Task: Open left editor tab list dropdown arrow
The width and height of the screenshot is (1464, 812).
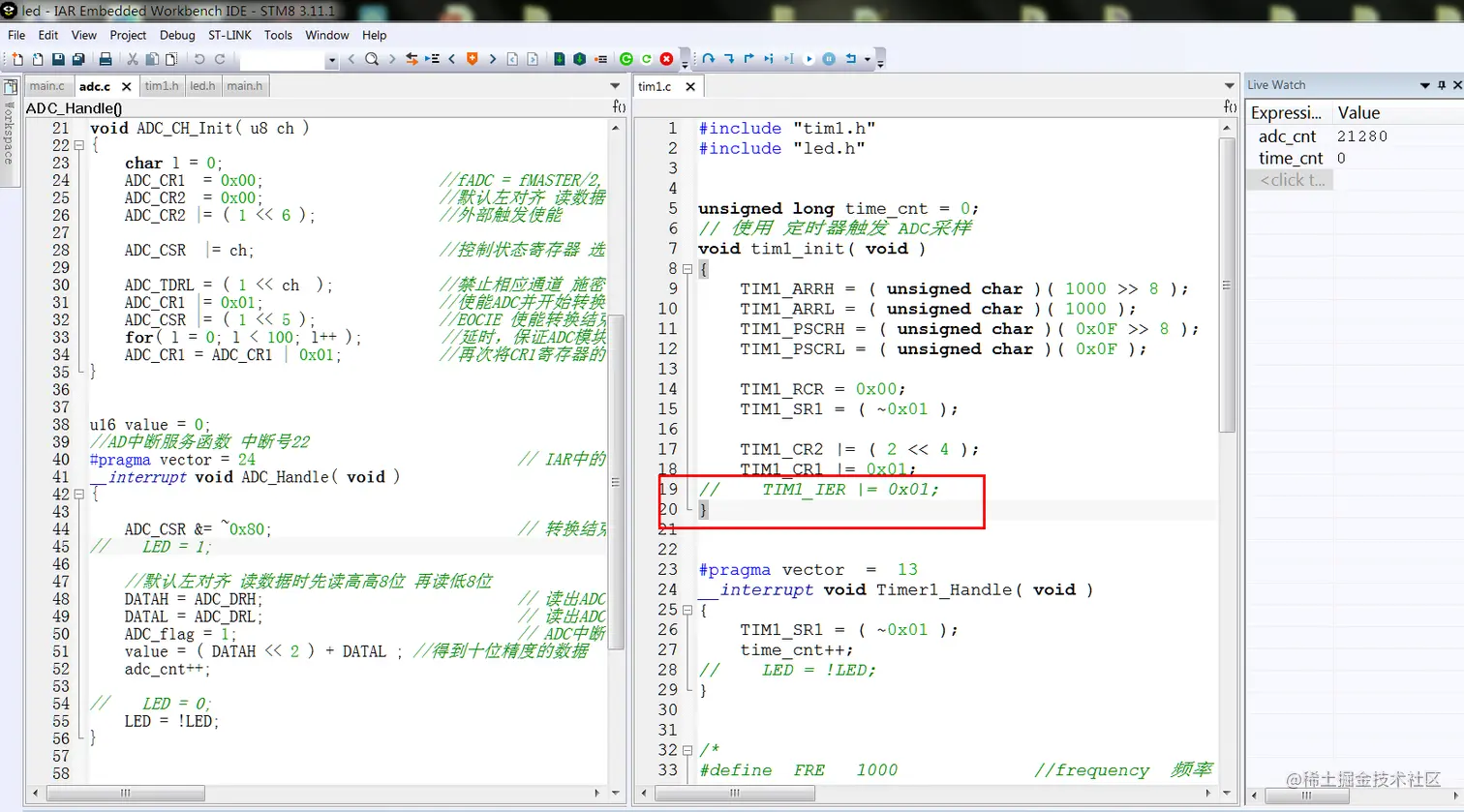Action: point(615,86)
